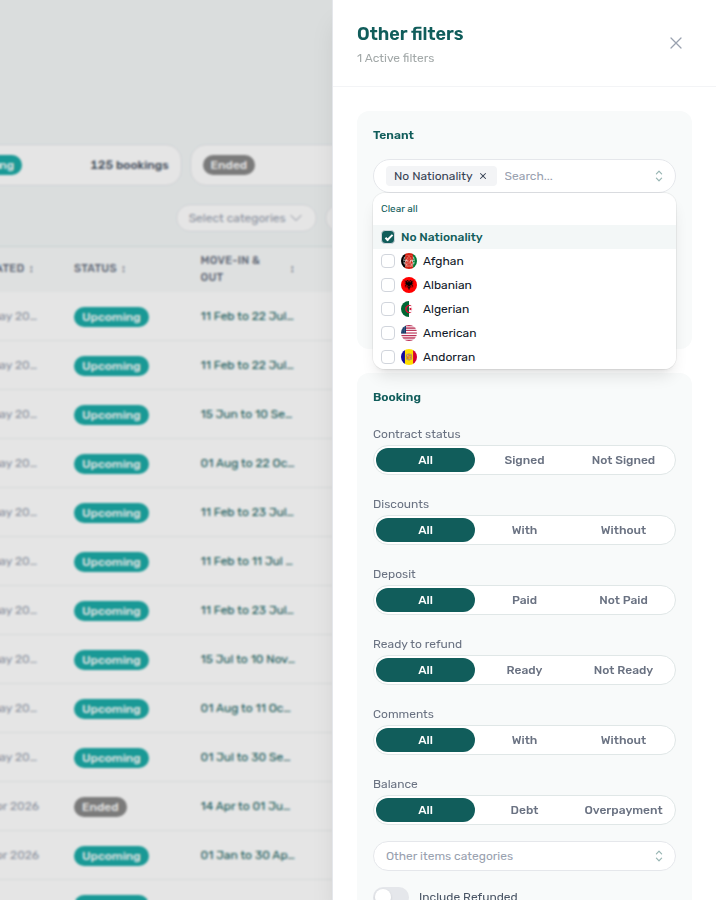Click the 125 bookings counter
Screen dimensions: 716x900
[x=129, y=165]
